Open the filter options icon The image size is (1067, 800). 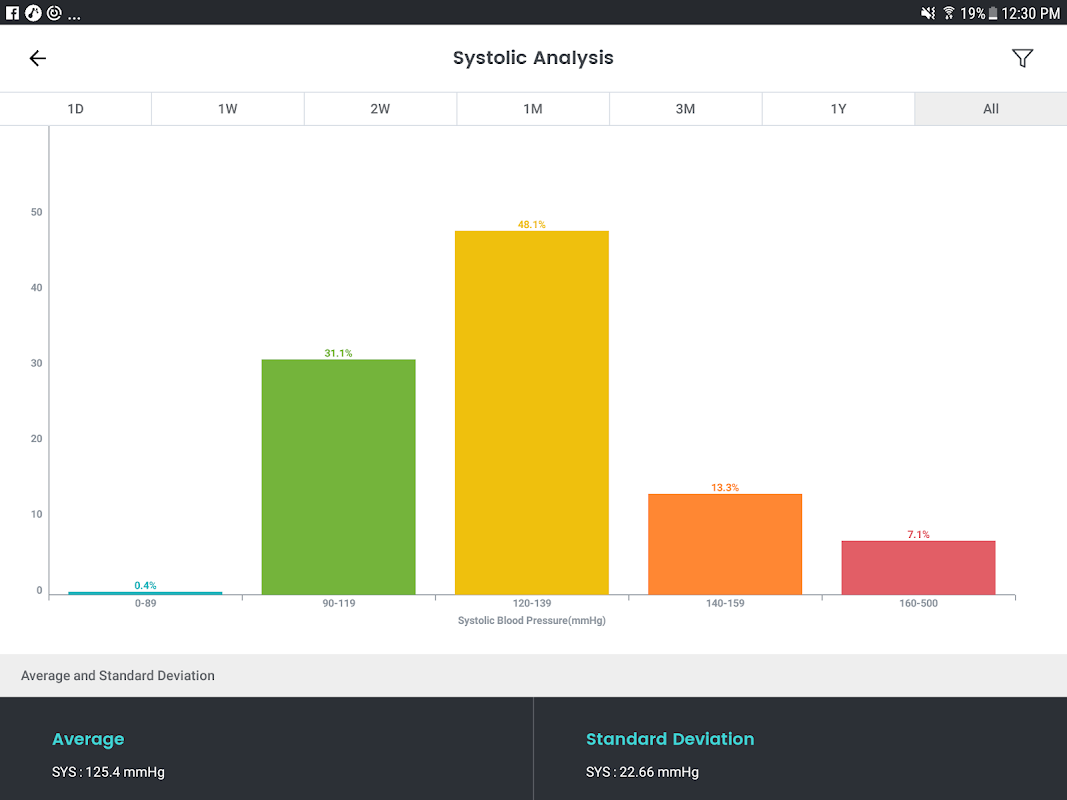click(1022, 58)
